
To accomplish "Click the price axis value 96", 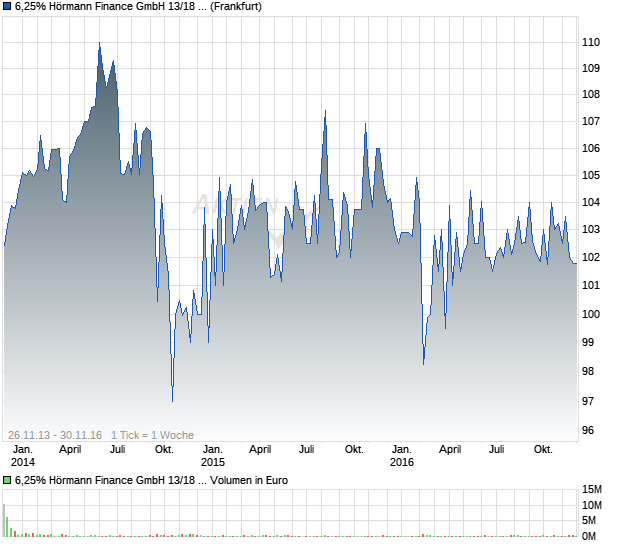I will pyautogui.click(x=588, y=431).
